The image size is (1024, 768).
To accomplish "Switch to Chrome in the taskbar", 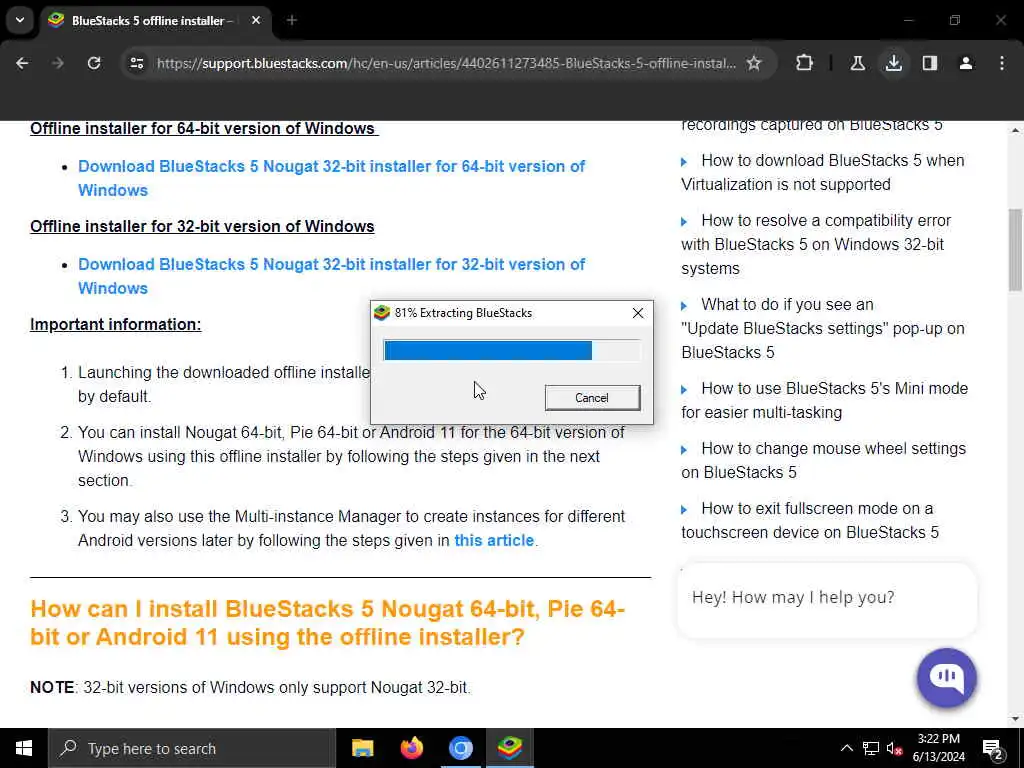I will pos(460,748).
